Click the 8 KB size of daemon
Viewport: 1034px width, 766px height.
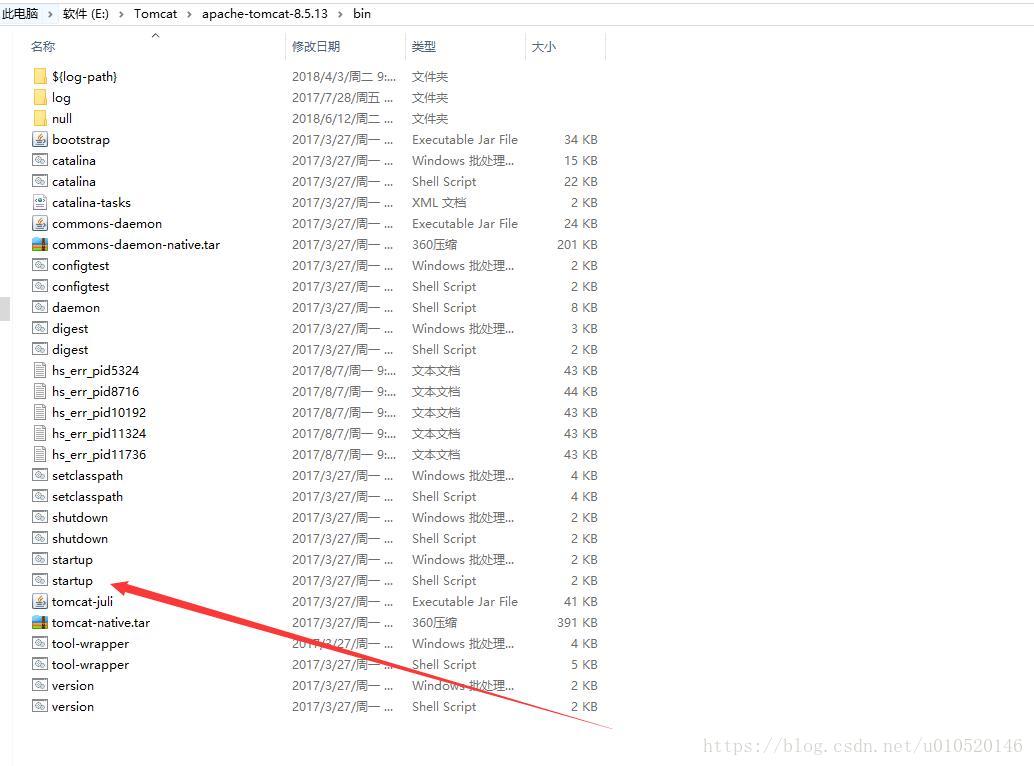[584, 307]
